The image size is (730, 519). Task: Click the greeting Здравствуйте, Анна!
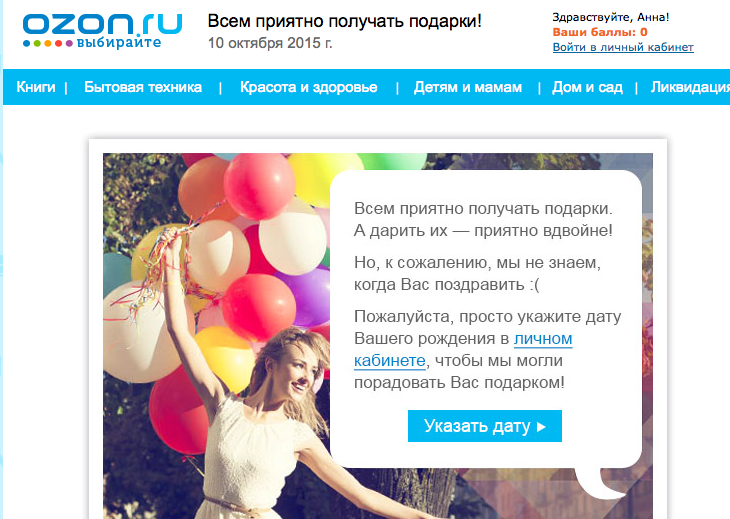[611, 17]
